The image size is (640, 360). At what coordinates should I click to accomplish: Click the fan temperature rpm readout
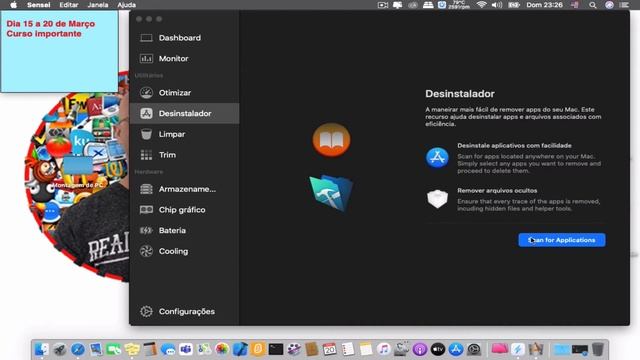459,5
